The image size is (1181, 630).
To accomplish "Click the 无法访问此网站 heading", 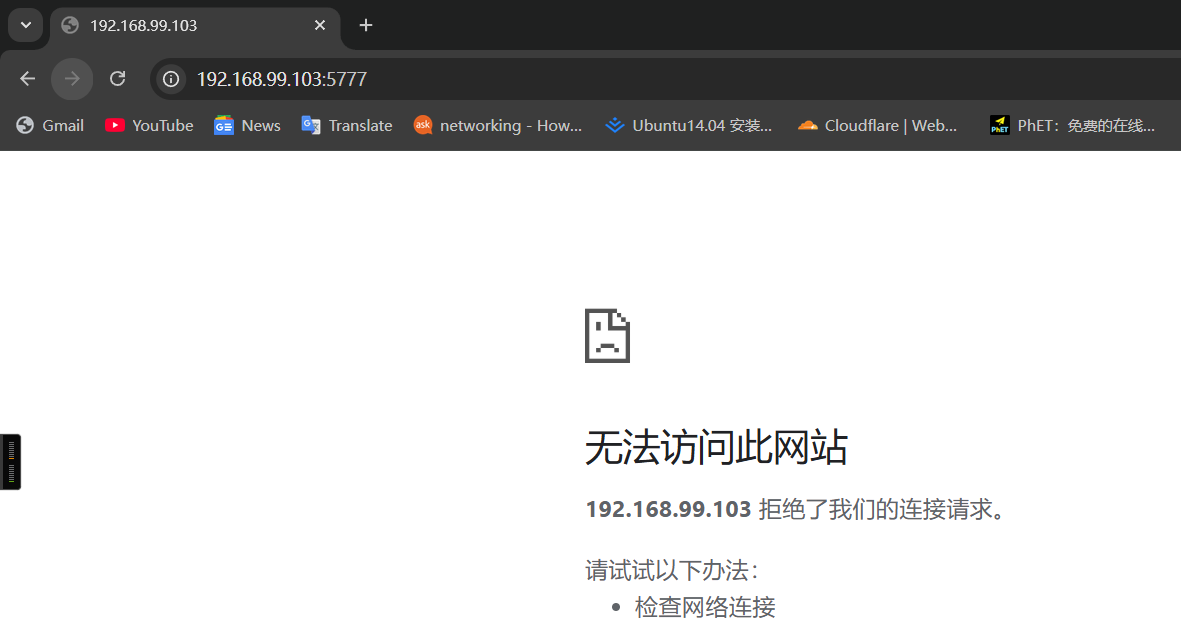I will click(x=716, y=448).
